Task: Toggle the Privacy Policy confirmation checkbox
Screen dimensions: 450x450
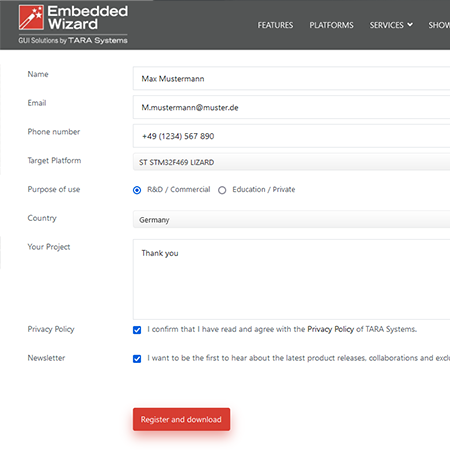Action: [x=137, y=330]
